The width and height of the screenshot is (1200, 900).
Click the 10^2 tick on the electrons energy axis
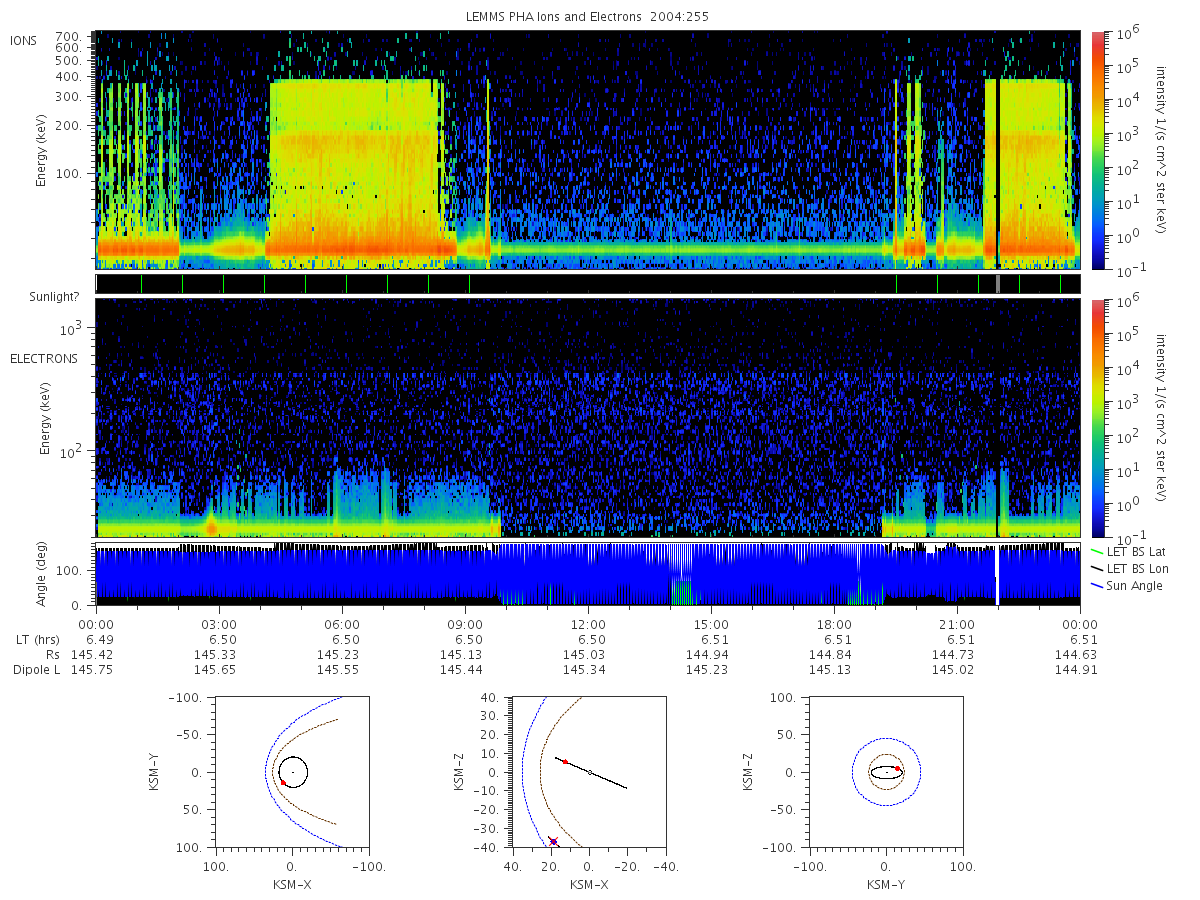tap(72, 451)
